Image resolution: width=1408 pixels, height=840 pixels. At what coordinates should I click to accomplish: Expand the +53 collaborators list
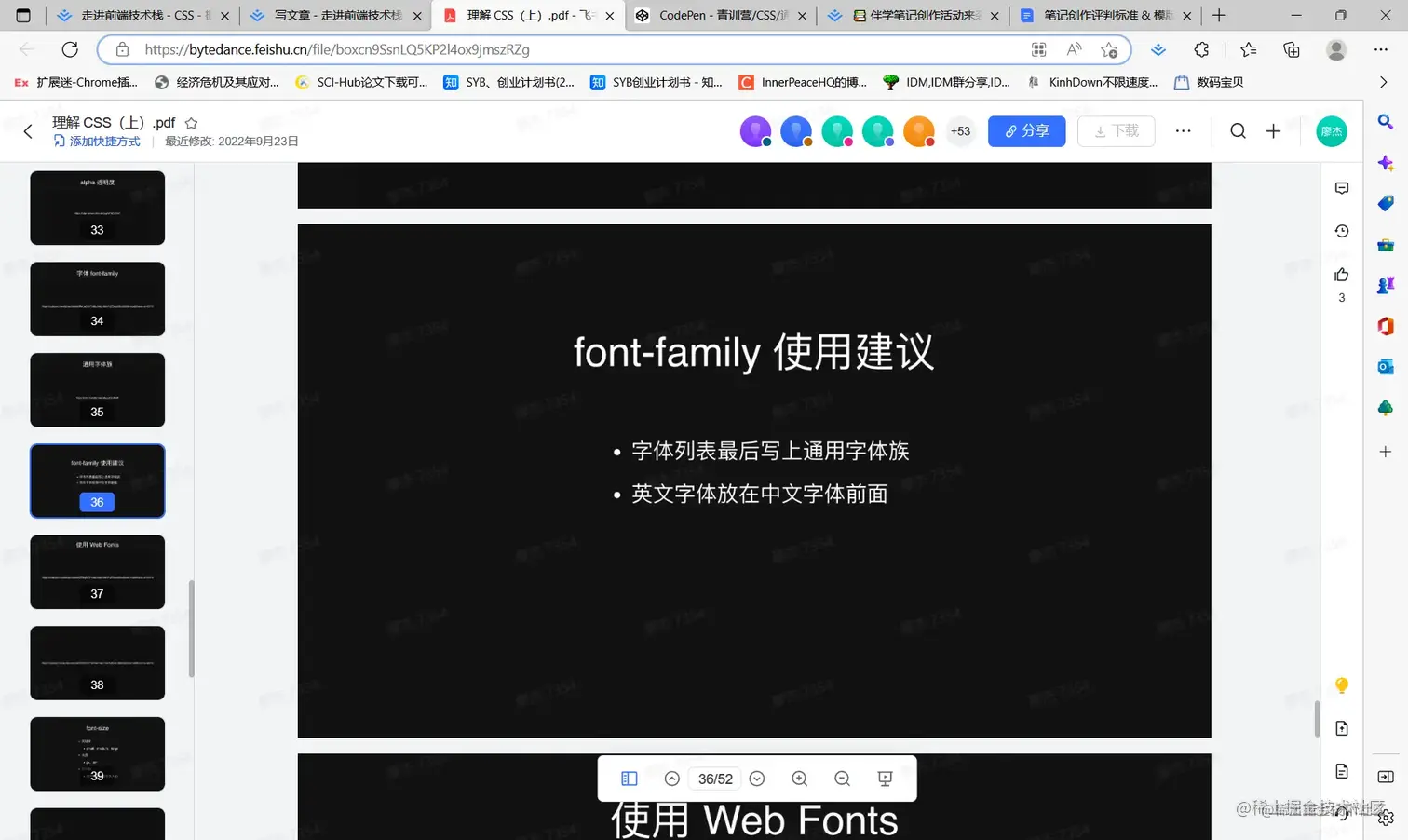(960, 131)
